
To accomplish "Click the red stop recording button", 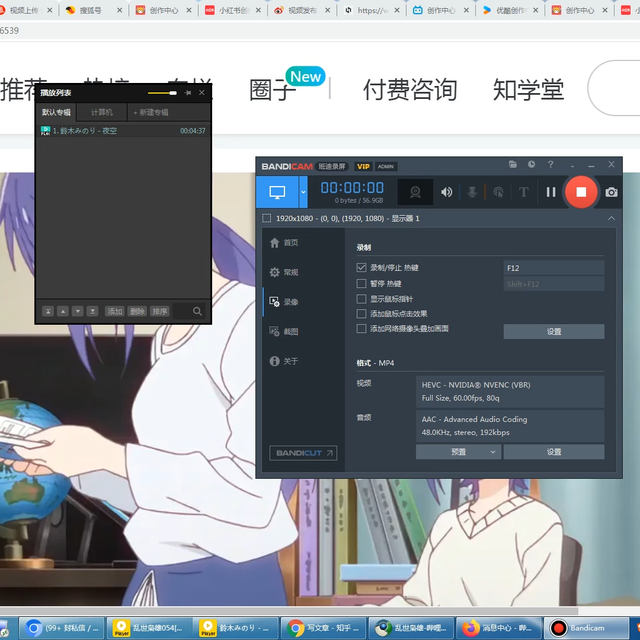I will [x=581, y=192].
